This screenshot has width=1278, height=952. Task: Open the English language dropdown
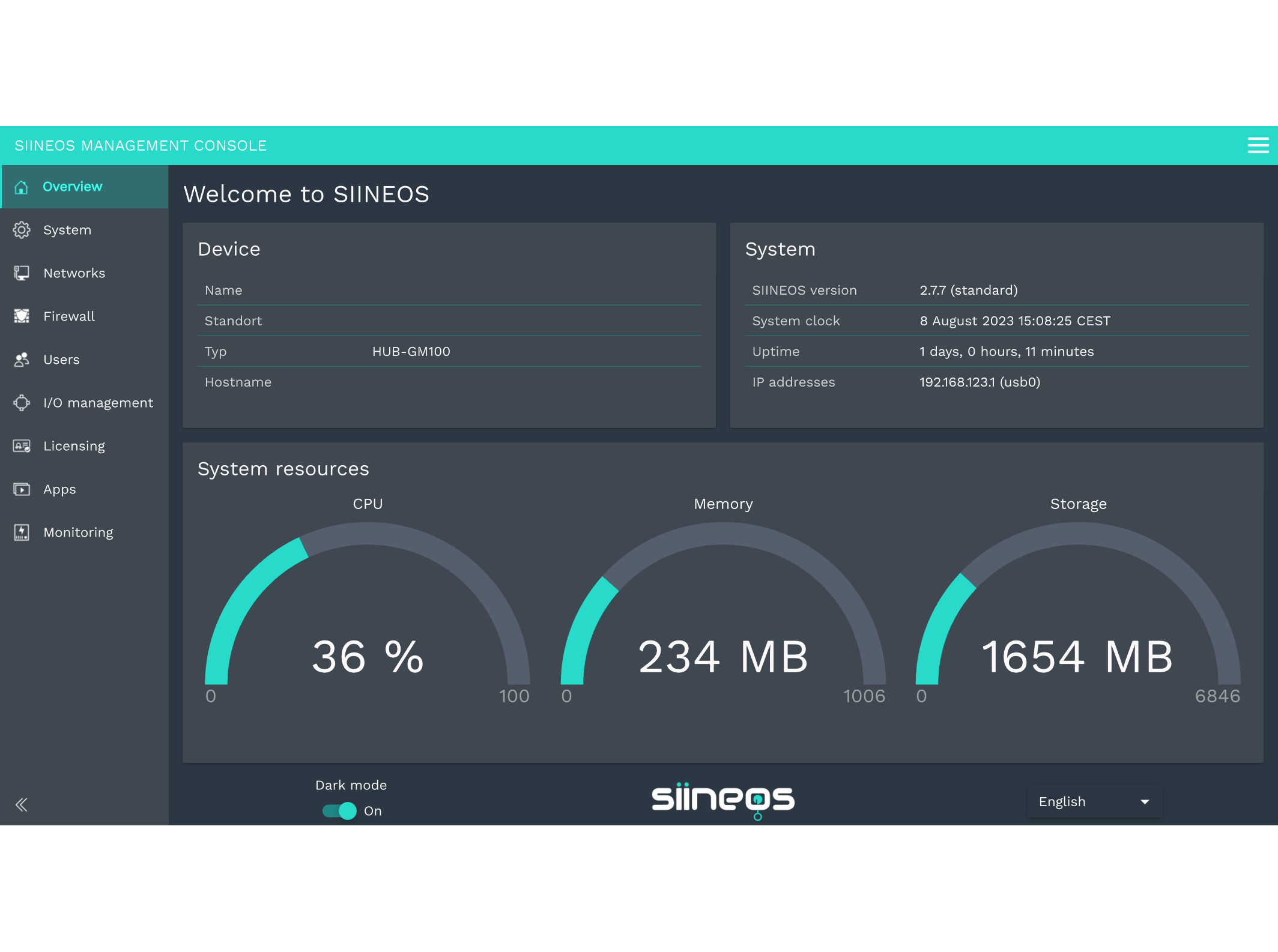click(x=1095, y=802)
